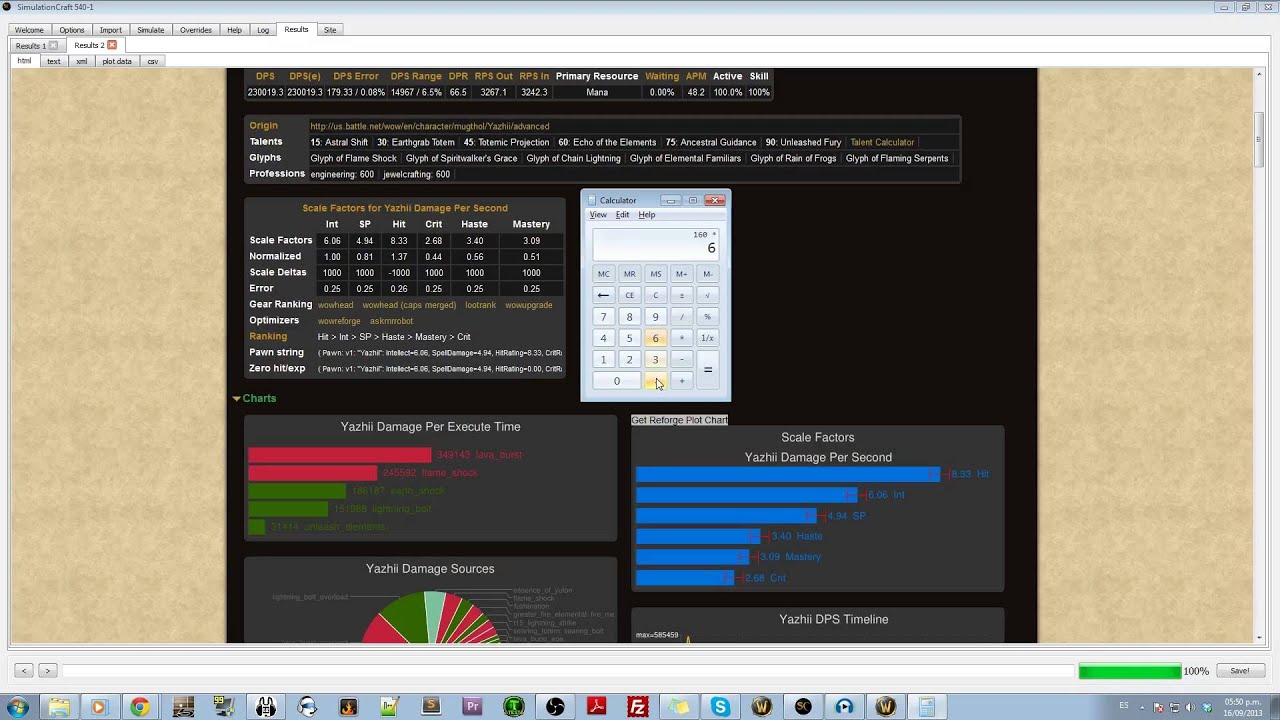Open the Import tab
Viewport: 1280px width, 720px height.
coord(111,30)
